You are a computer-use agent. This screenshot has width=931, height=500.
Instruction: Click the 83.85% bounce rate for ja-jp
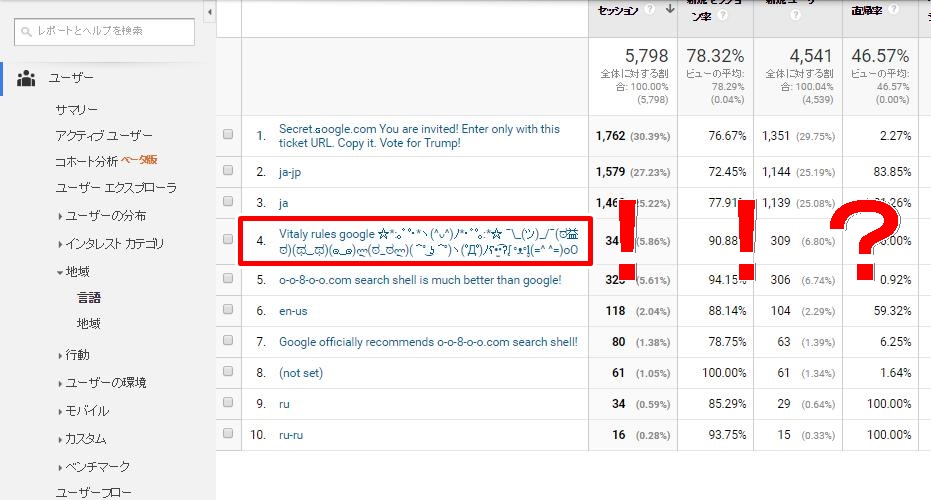tap(892, 172)
